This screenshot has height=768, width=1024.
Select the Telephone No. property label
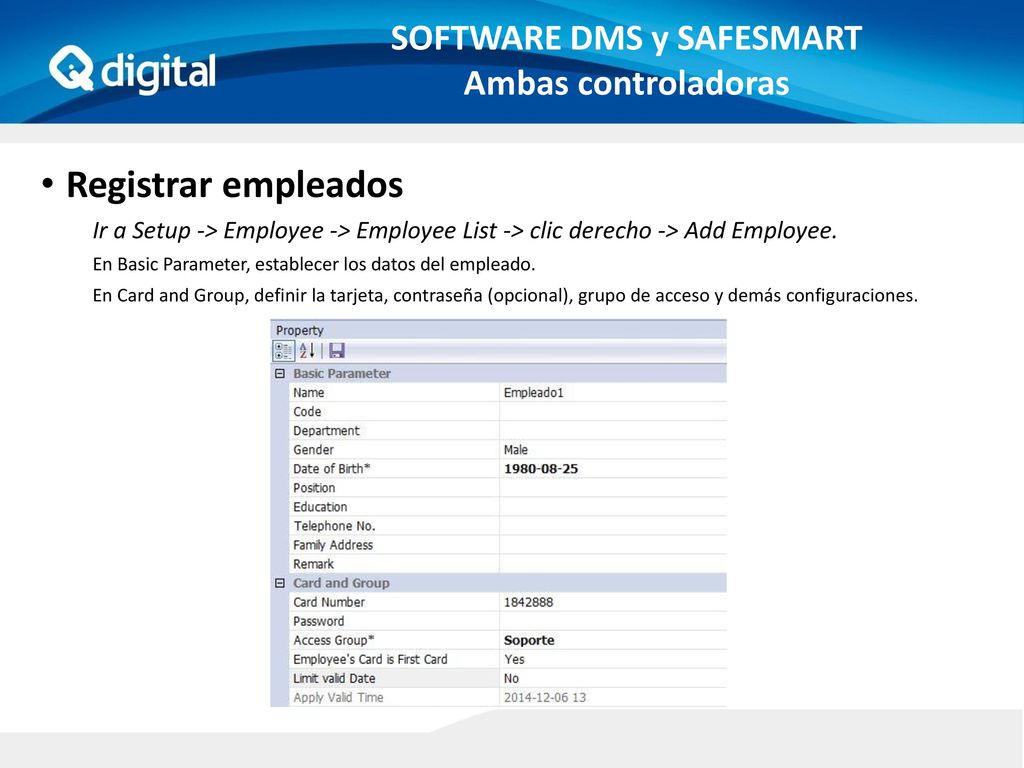tap(334, 526)
